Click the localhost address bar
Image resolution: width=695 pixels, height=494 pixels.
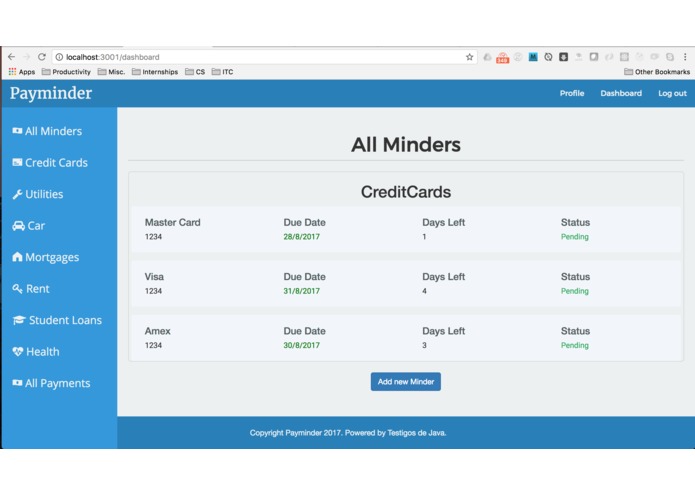tap(264, 57)
